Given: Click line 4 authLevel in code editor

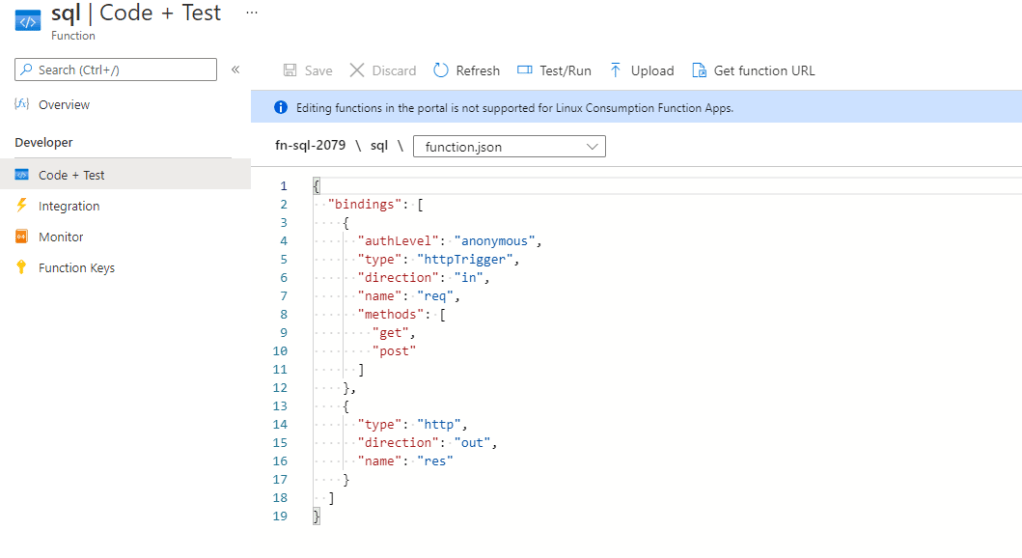Looking at the screenshot, I should click(400, 241).
